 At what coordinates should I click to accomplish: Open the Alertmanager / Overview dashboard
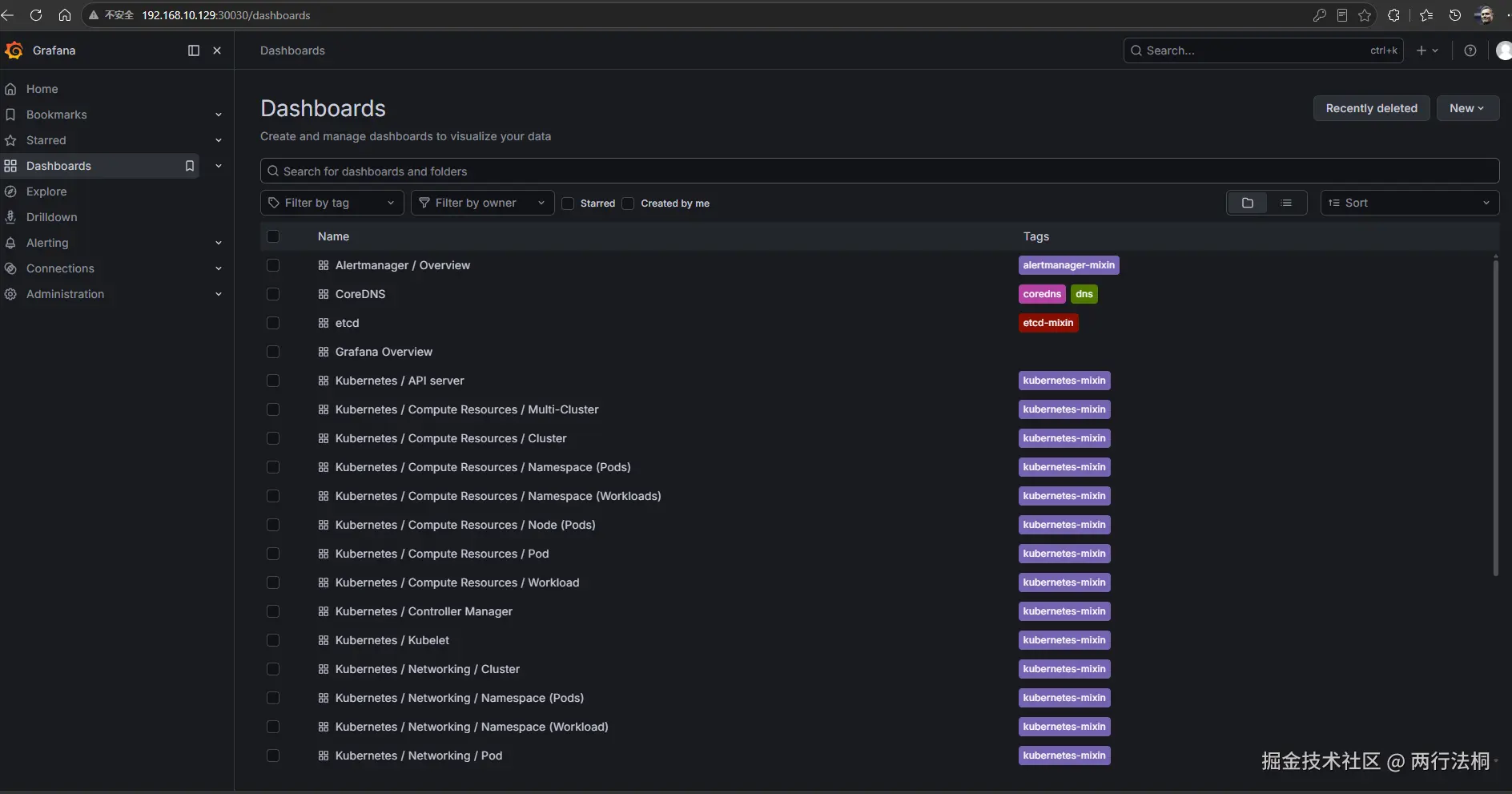pyautogui.click(x=403, y=265)
